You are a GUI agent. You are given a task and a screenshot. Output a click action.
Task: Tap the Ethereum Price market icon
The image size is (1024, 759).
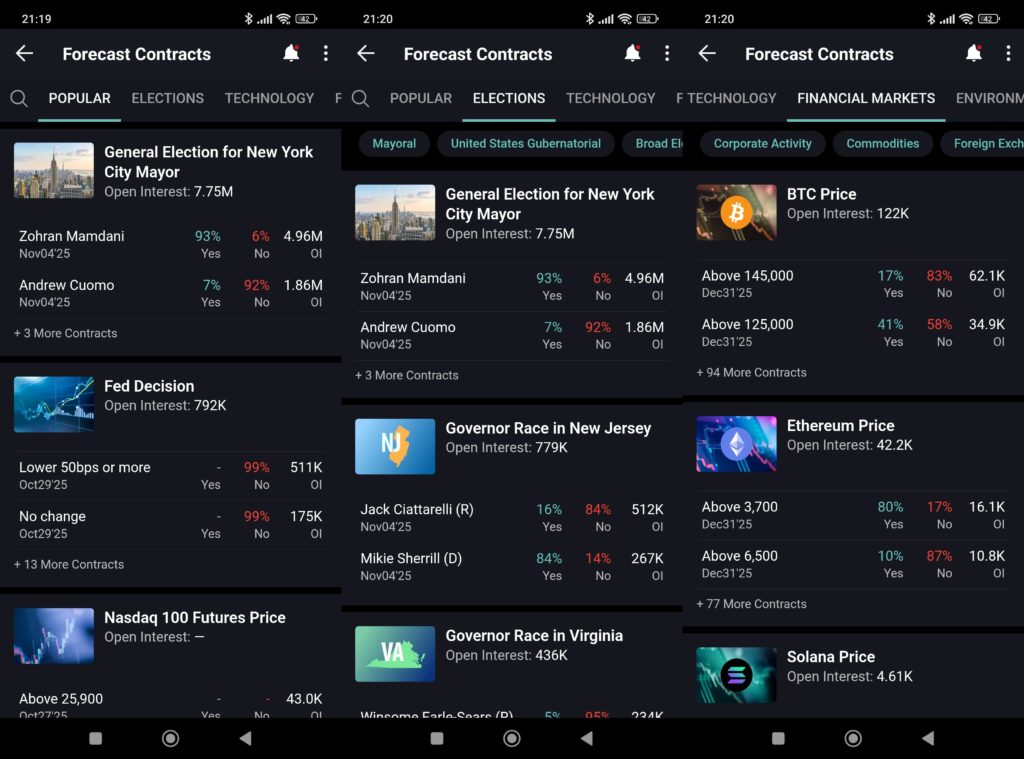tap(737, 443)
